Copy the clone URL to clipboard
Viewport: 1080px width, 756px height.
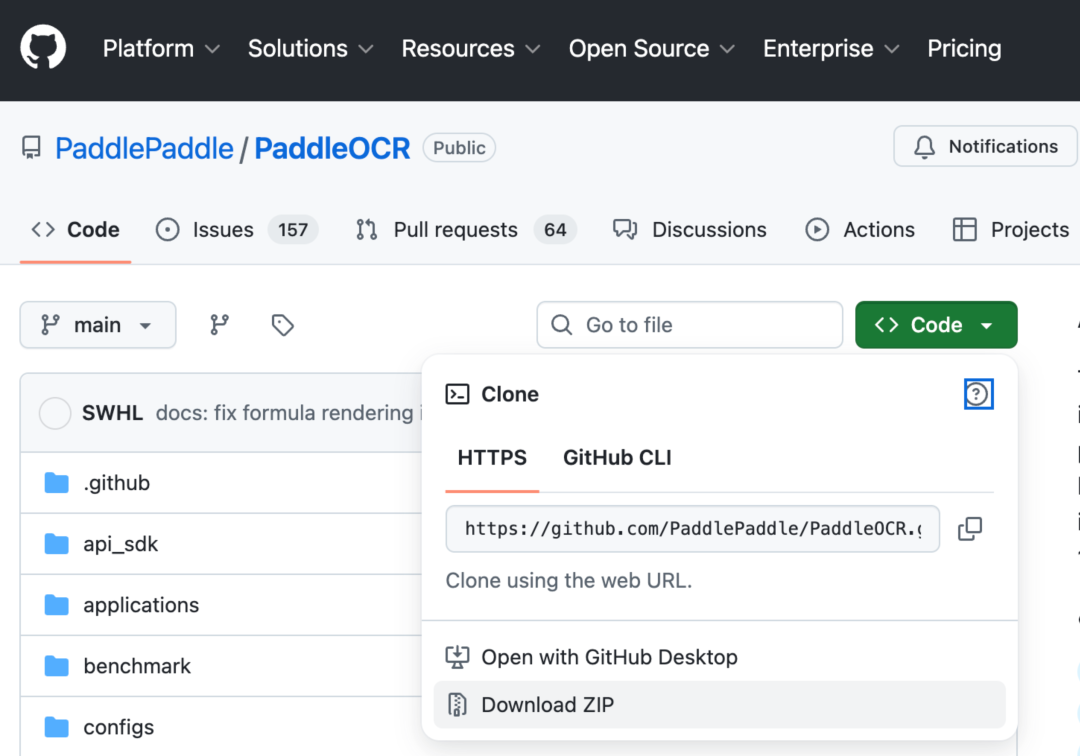point(970,529)
